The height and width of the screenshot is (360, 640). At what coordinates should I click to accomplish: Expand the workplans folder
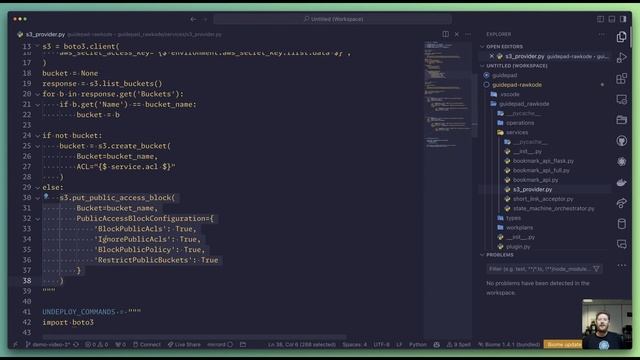click(x=519, y=227)
